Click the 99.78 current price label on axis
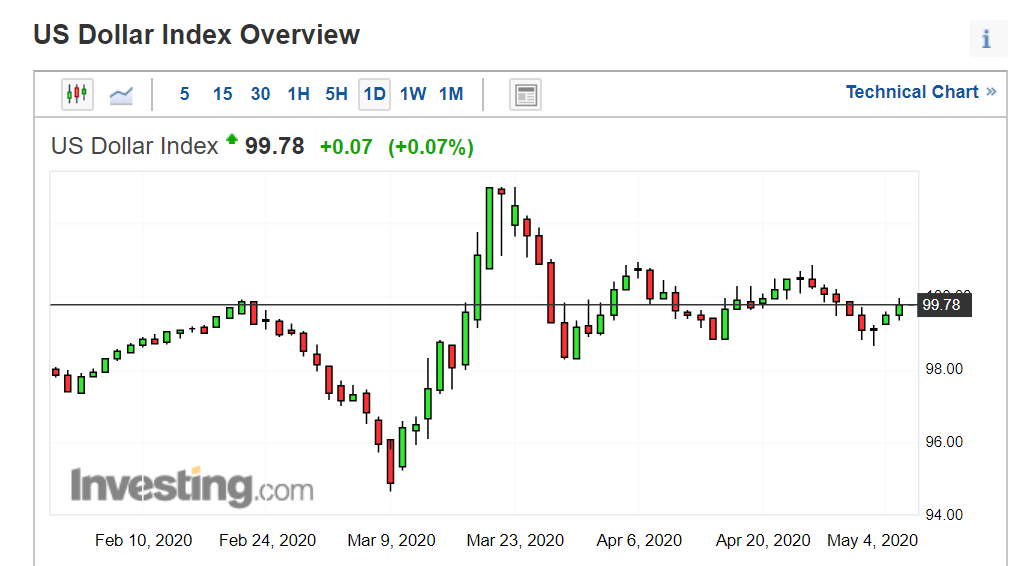Viewport: 1031px width, 566px height. point(944,305)
